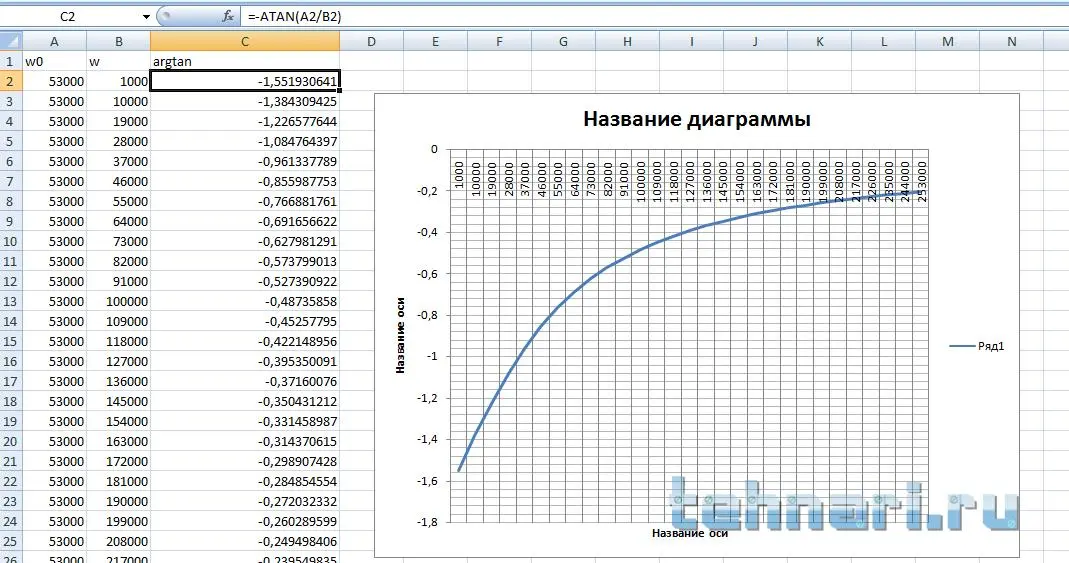This screenshot has height=563, width=1069.
Task: Click cell B20 with value 163000
Action: (119, 441)
